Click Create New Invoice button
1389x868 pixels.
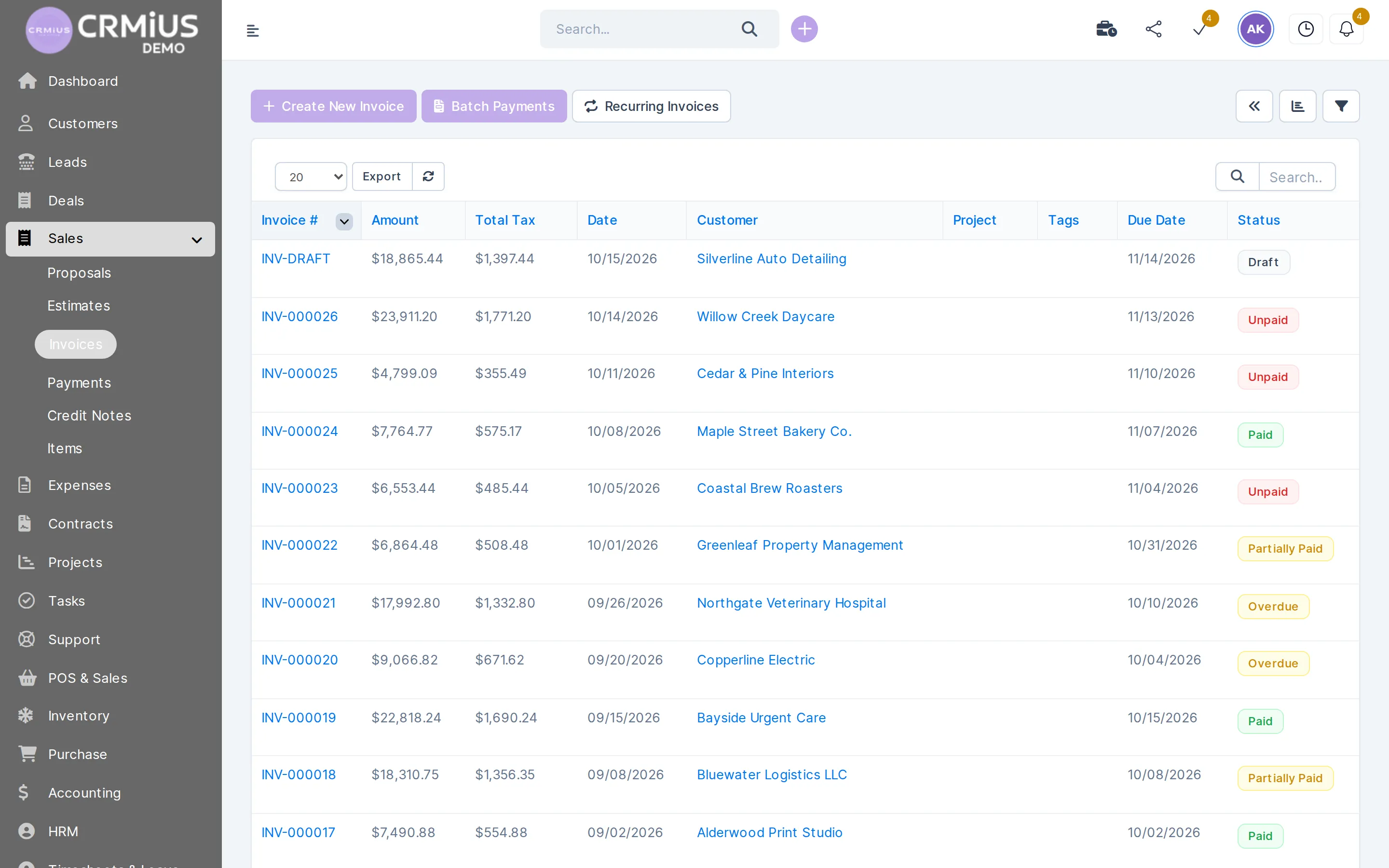coord(333,106)
